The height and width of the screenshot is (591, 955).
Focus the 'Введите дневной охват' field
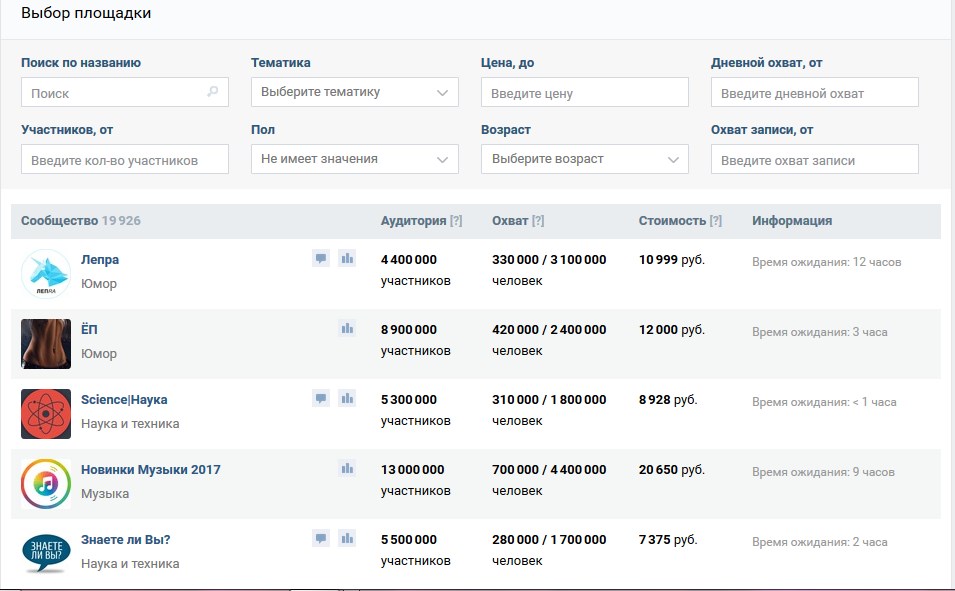[x=815, y=92]
